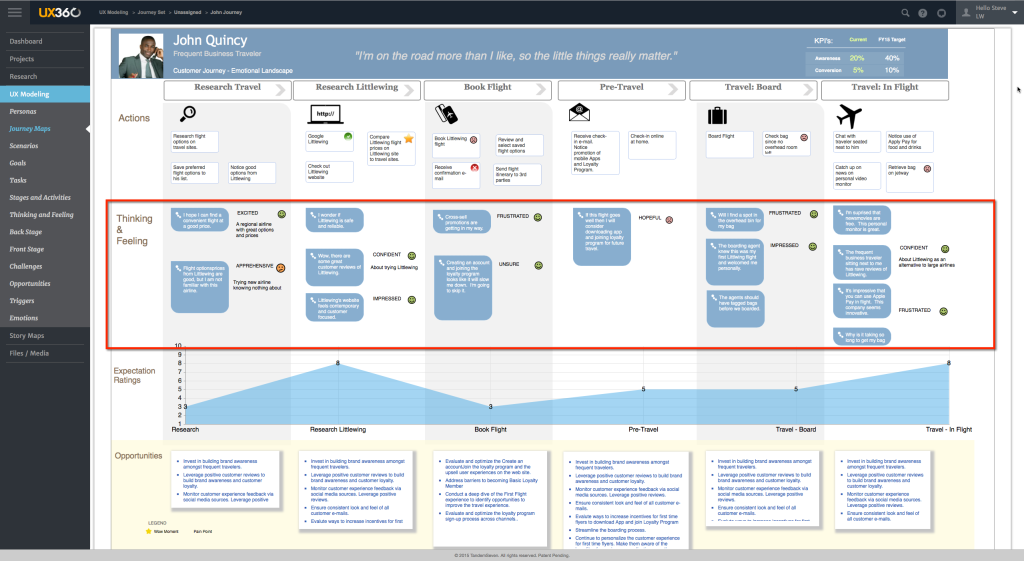The image size is (1024, 561).
Task: Click chart data point 3 at Book Flight
Action: pos(490,406)
